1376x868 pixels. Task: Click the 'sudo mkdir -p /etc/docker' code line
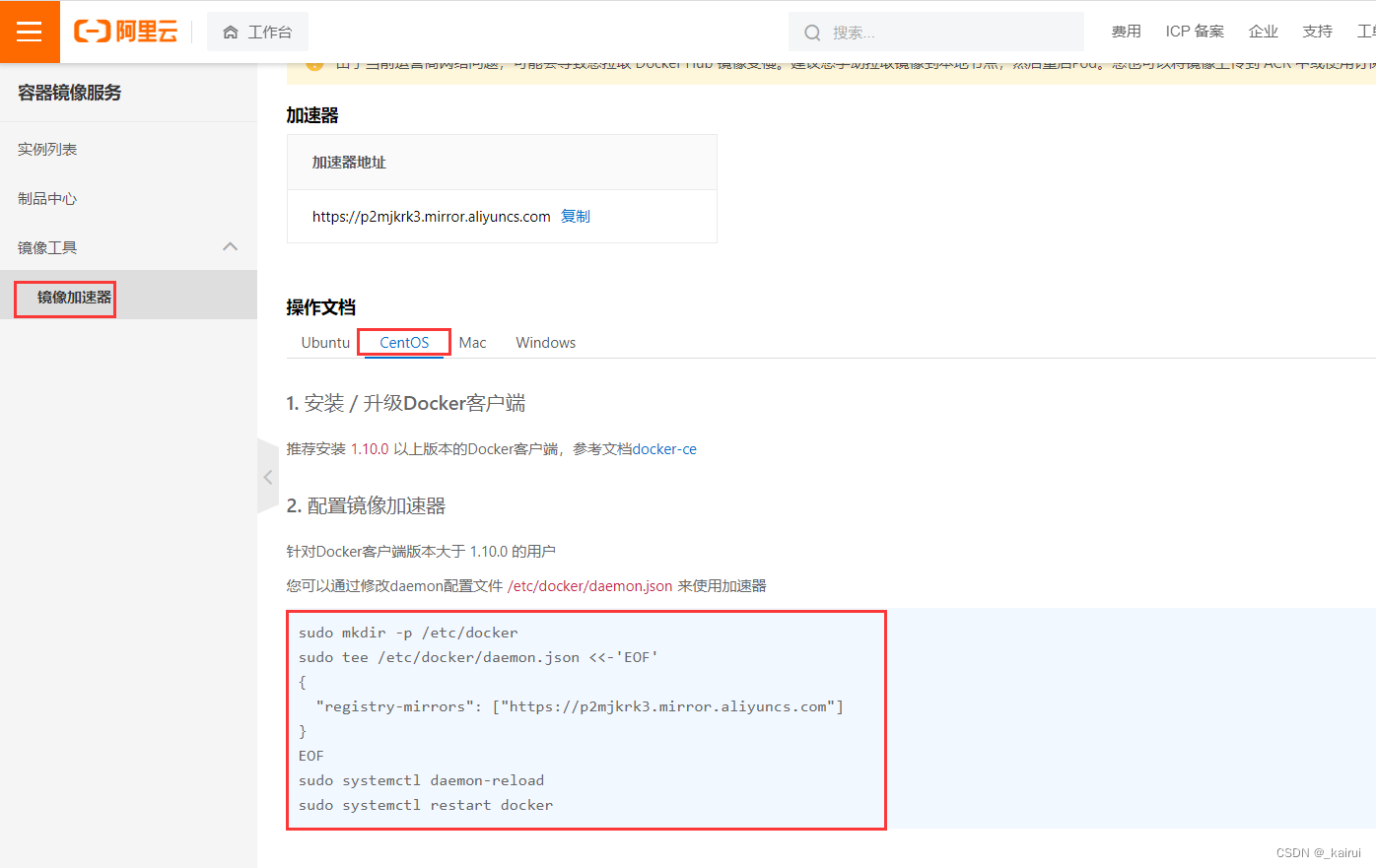click(408, 633)
